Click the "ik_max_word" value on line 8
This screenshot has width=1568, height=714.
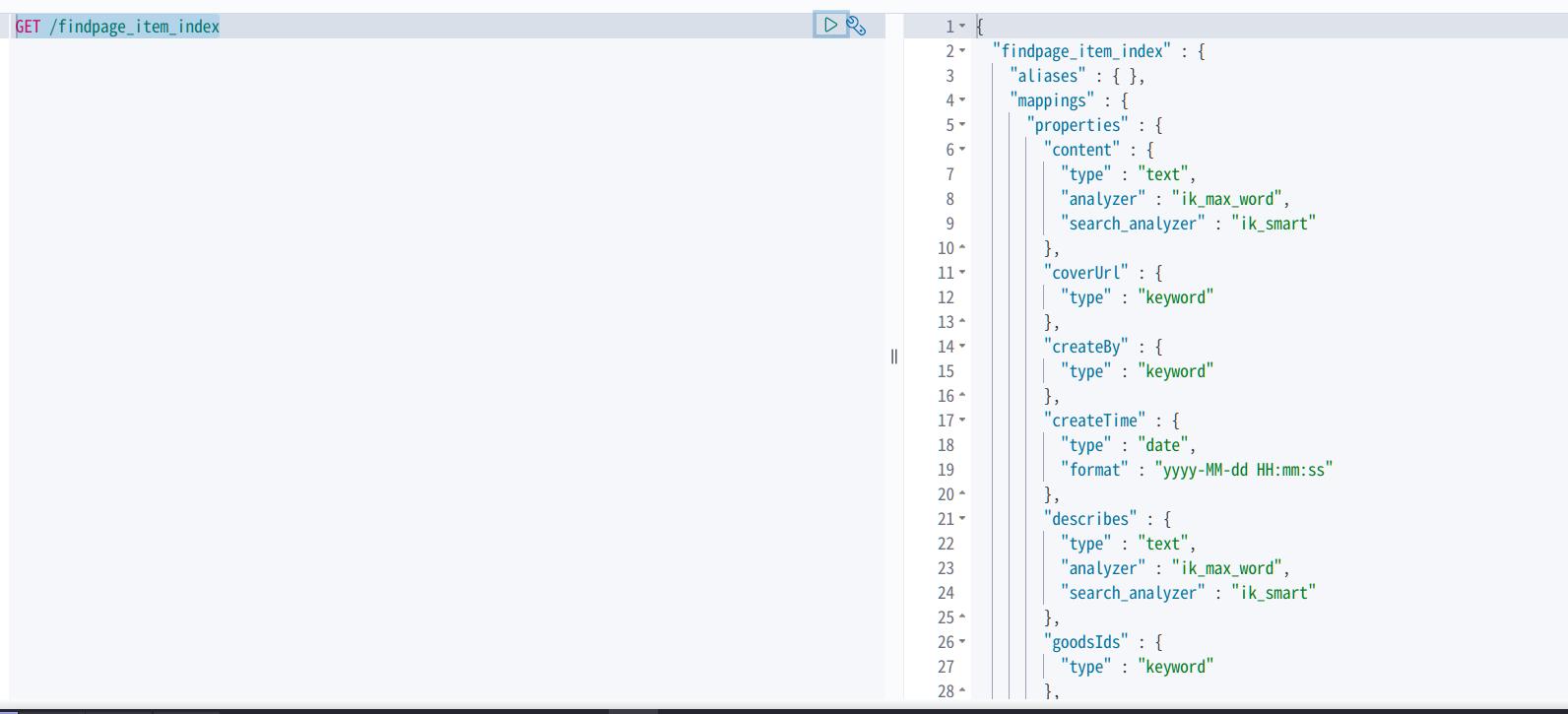coord(1226,199)
